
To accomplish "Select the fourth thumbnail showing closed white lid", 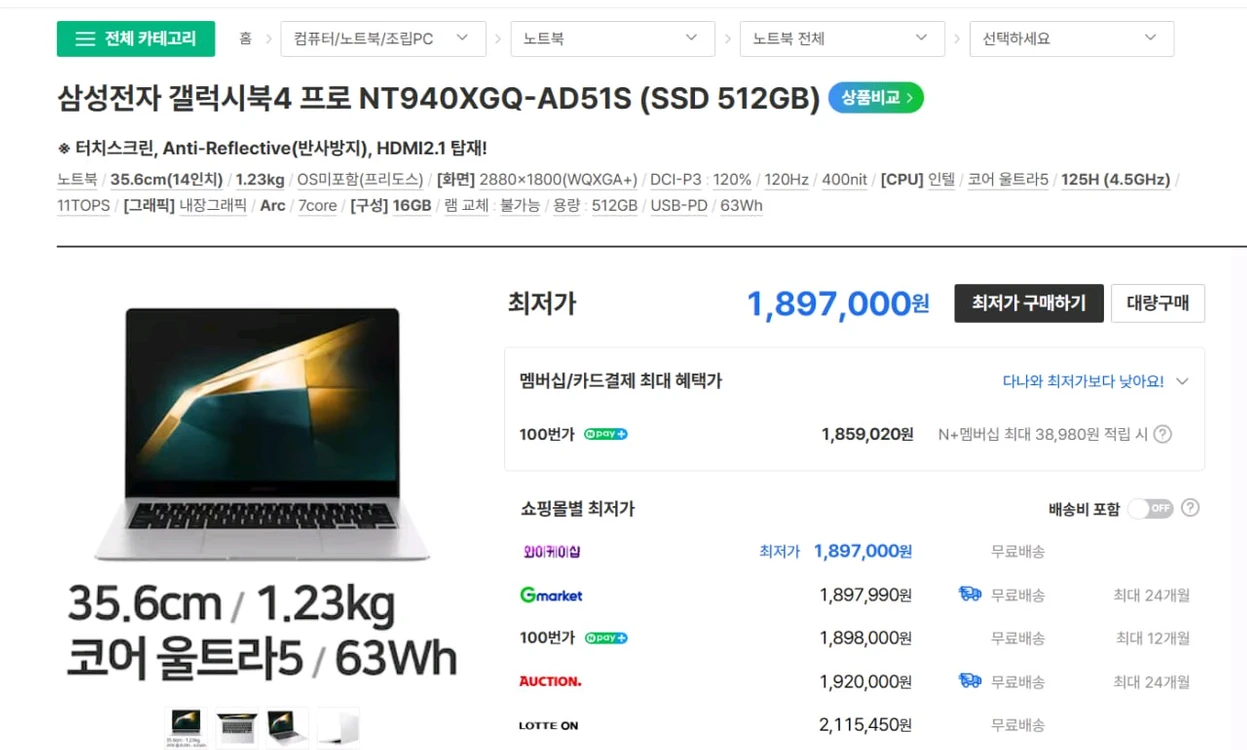I will pos(338,727).
